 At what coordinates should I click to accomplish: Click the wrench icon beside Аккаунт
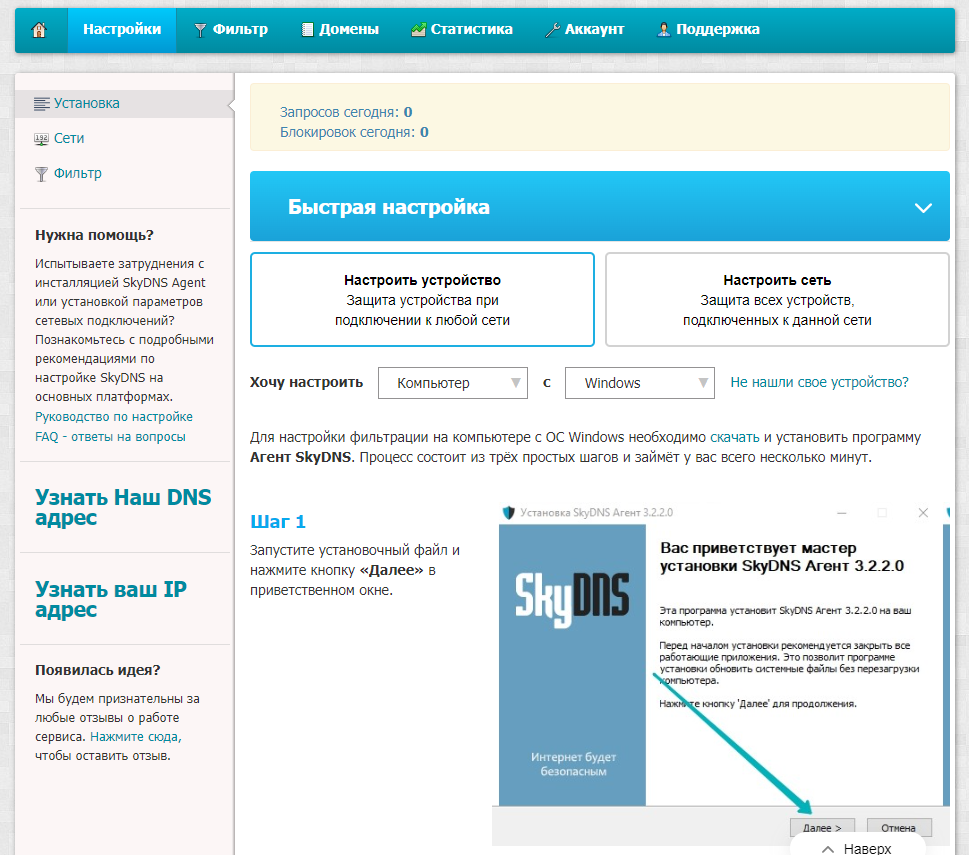tap(552, 30)
